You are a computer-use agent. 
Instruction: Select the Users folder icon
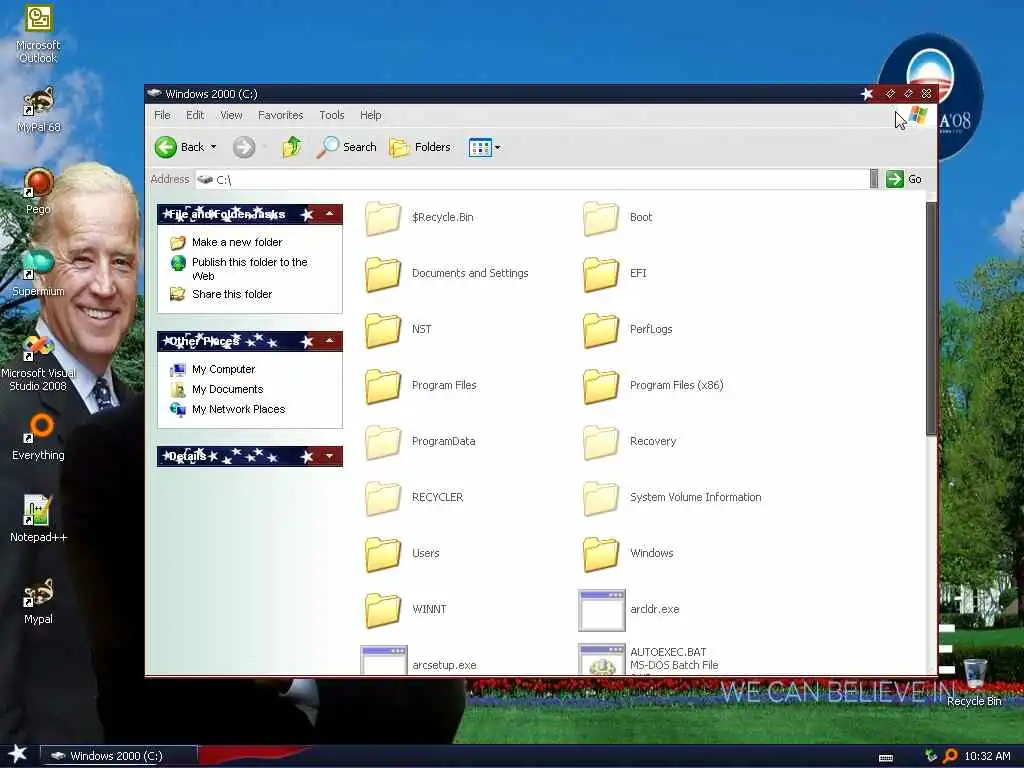point(383,554)
